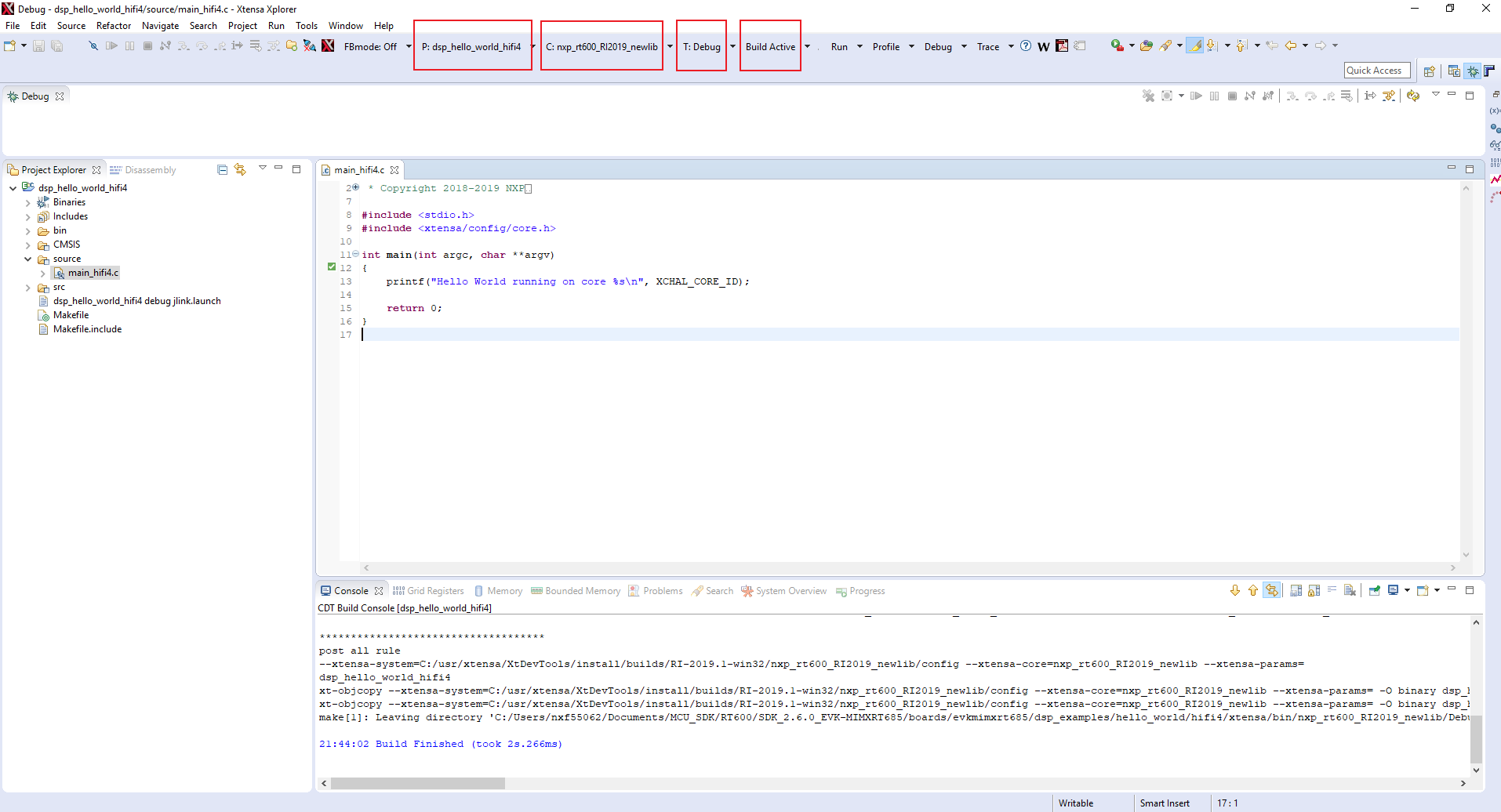Collapse the dsp_hello_world_hifi4 project node
This screenshot has height=812, width=1501.
(13, 188)
